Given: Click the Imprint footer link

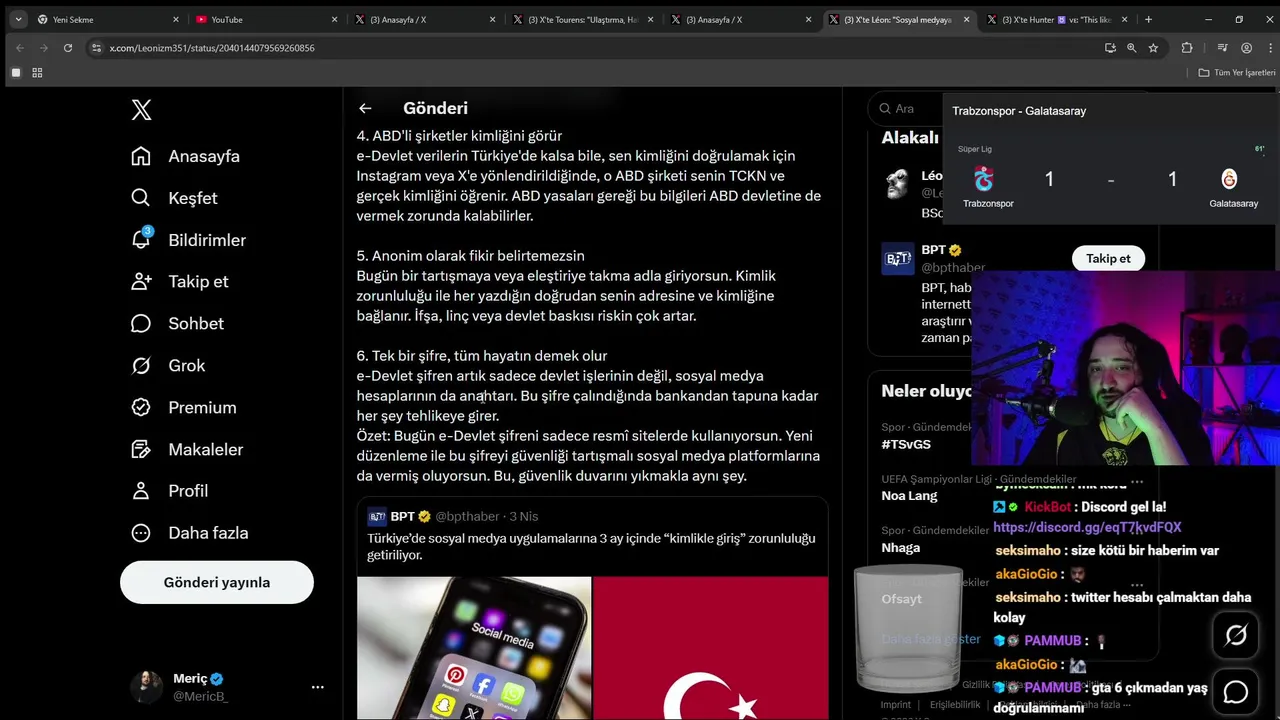Looking at the screenshot, I should pos(896,704).
